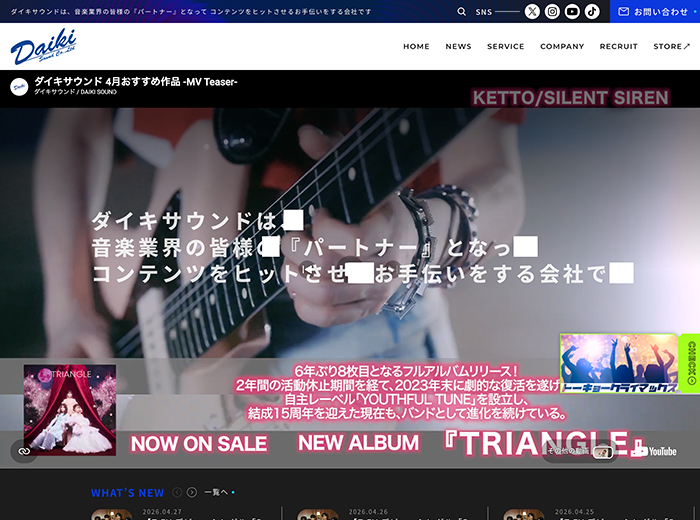Open the search magnifier icon

[461, 12]
